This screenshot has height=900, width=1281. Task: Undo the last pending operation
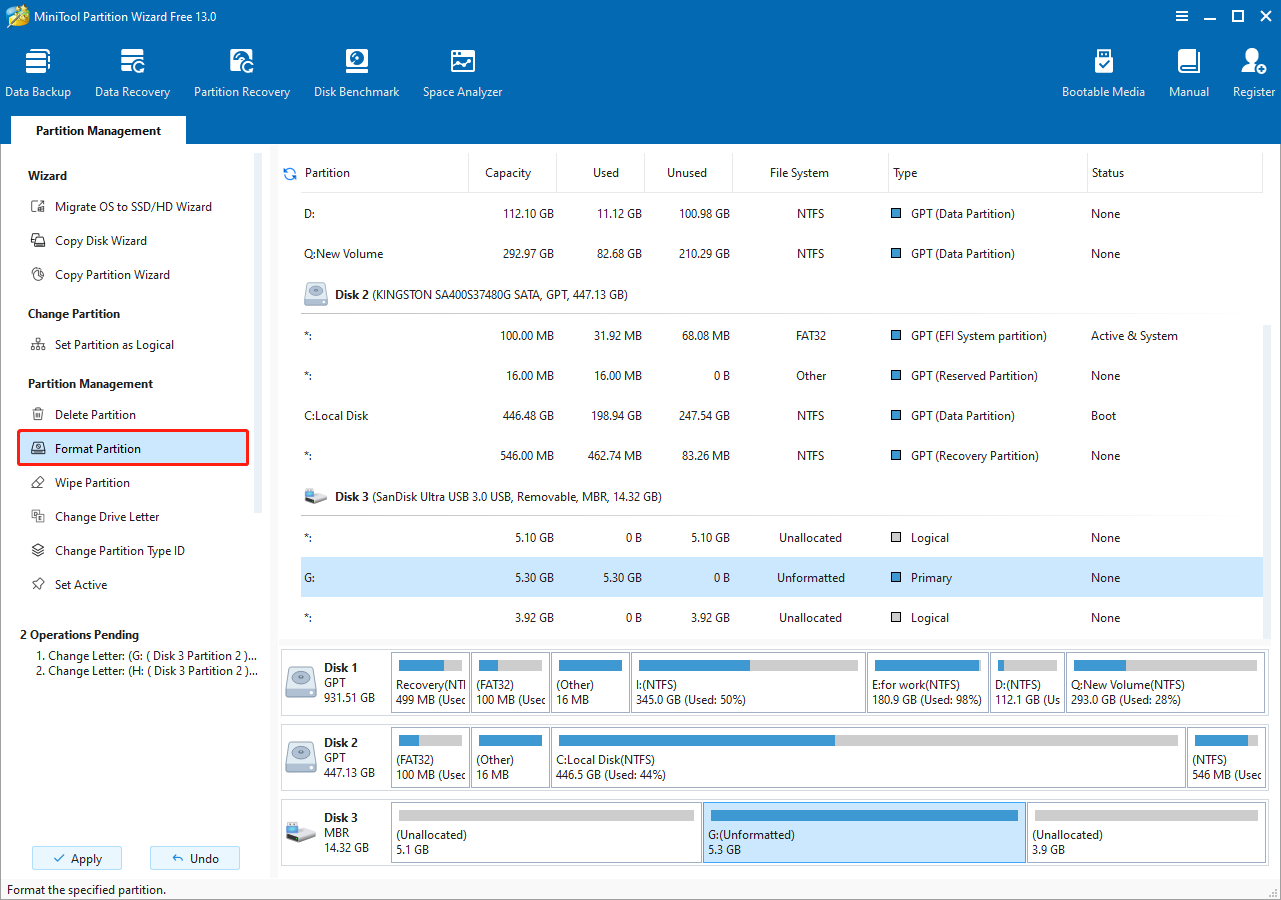[x=195, y=858]
